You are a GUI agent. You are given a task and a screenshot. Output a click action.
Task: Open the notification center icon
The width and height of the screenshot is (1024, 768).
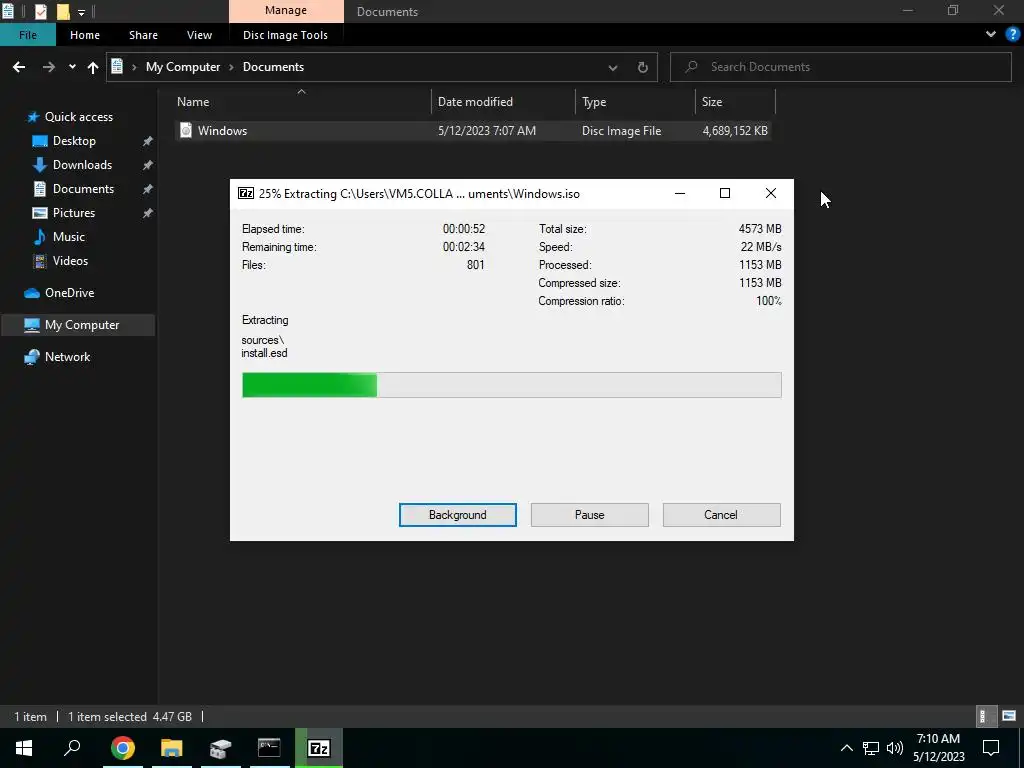point(991,748)
